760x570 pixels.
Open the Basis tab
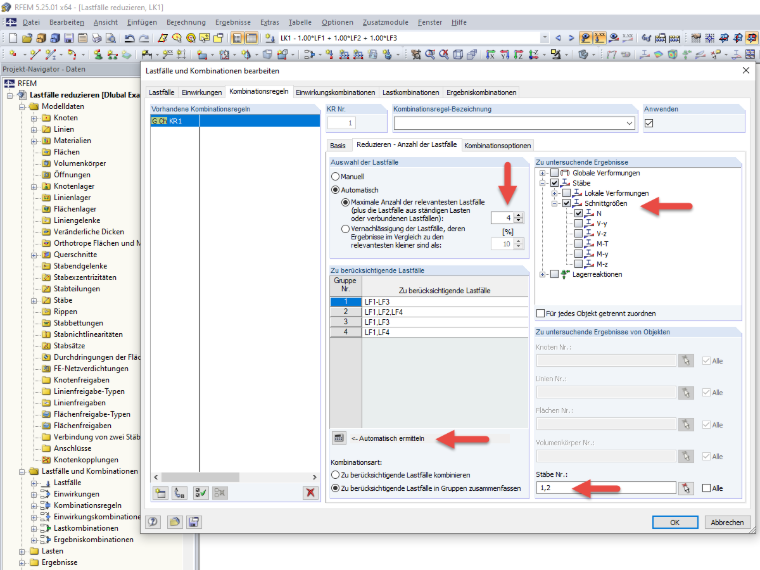pos(338,145)
